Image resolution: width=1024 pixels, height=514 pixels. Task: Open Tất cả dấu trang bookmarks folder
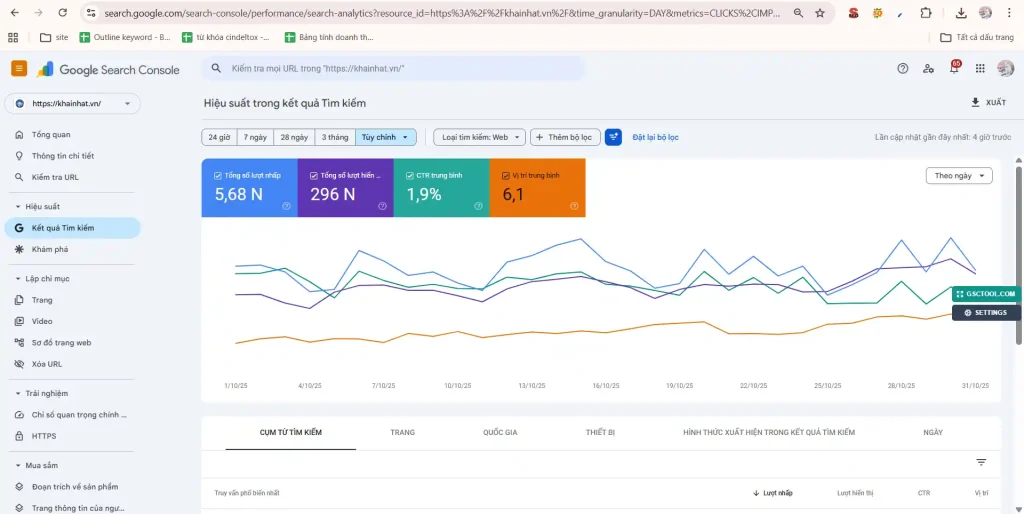[x=977, y=37]
